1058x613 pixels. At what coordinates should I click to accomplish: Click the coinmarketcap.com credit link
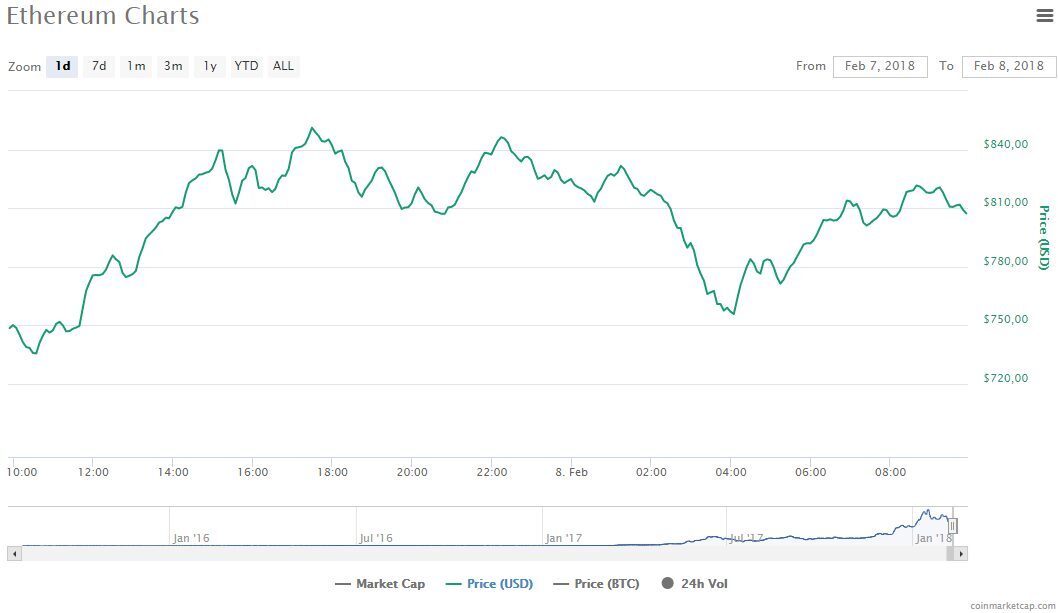pos(1013,606)
